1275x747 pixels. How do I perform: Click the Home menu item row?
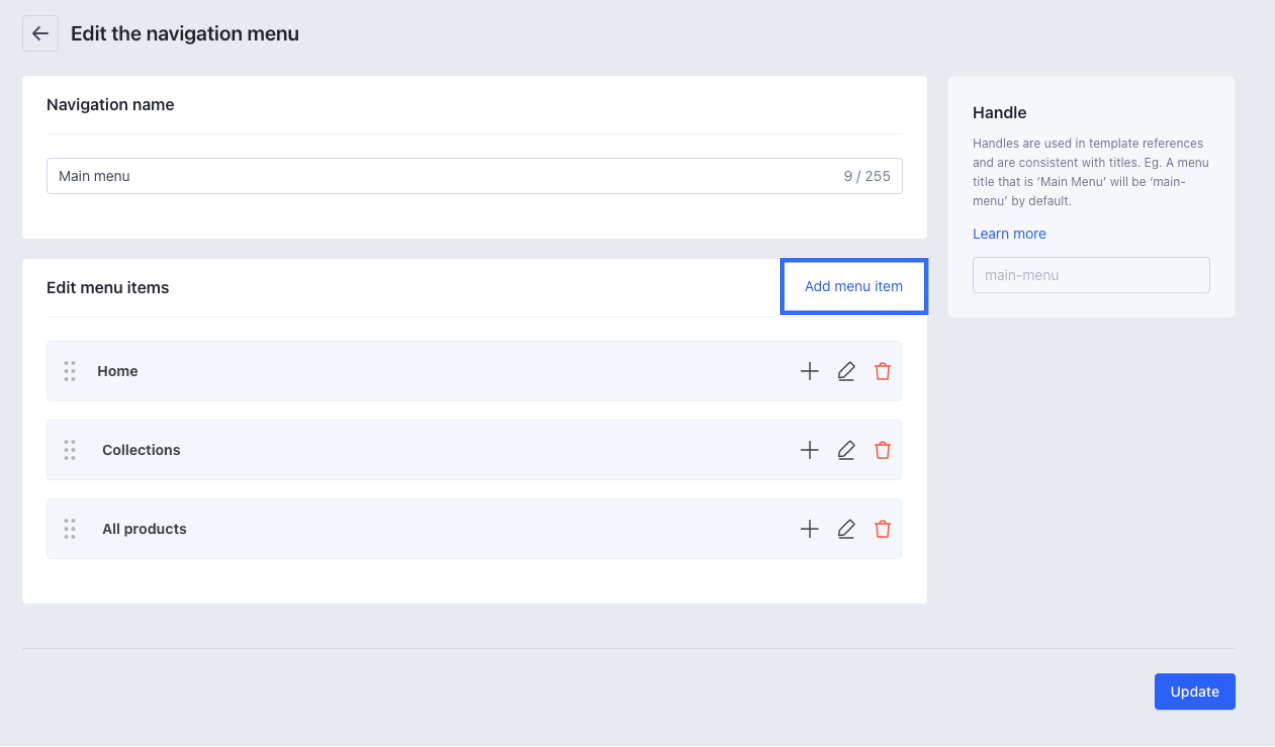(400, 371)
